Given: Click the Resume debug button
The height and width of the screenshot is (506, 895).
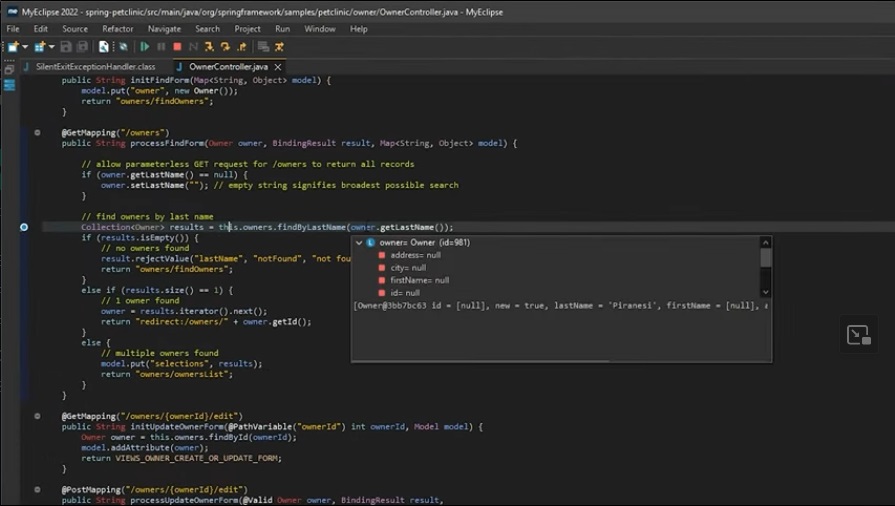Looking at the screenshot, I should point(145,47).
